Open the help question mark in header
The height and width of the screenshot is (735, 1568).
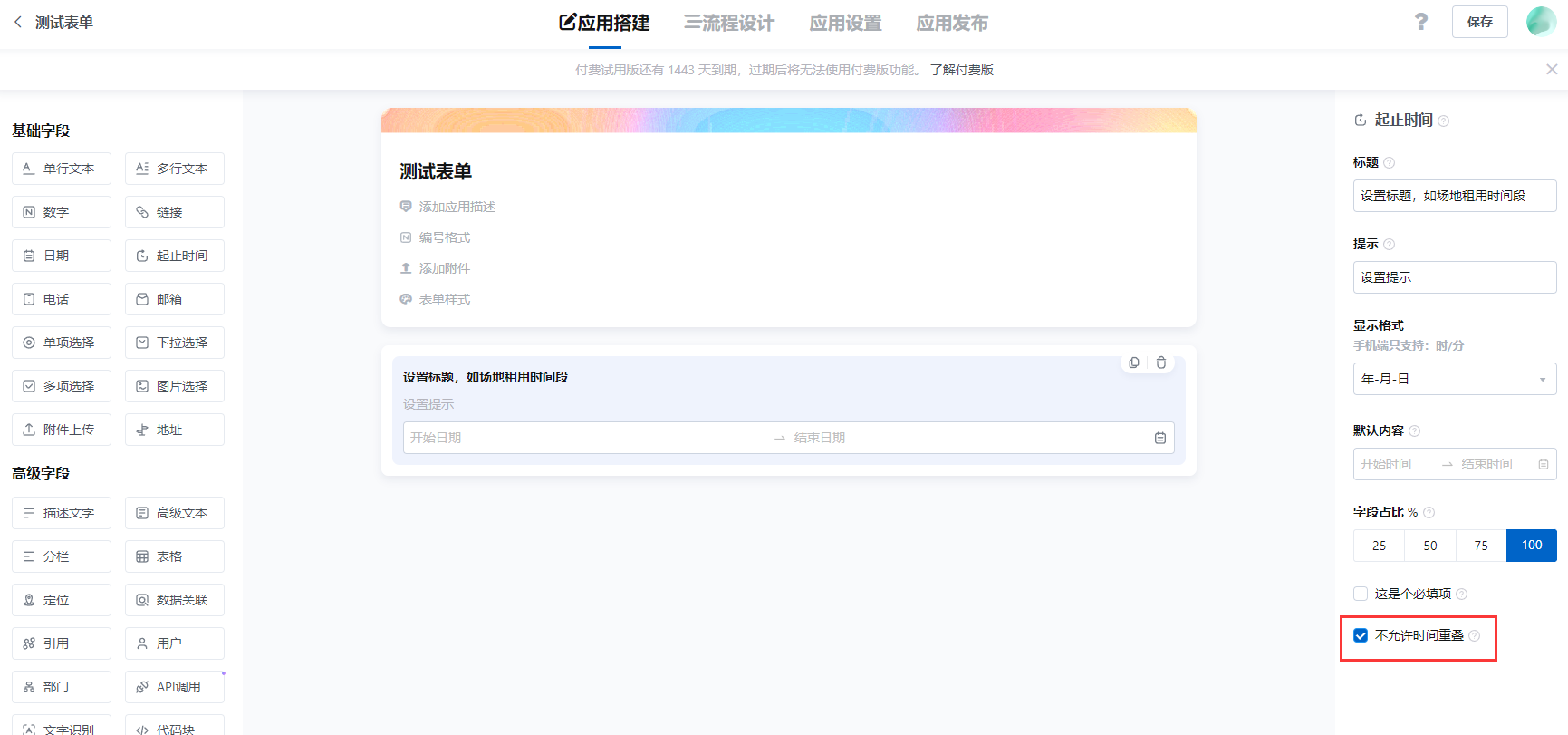(1421, 22)
